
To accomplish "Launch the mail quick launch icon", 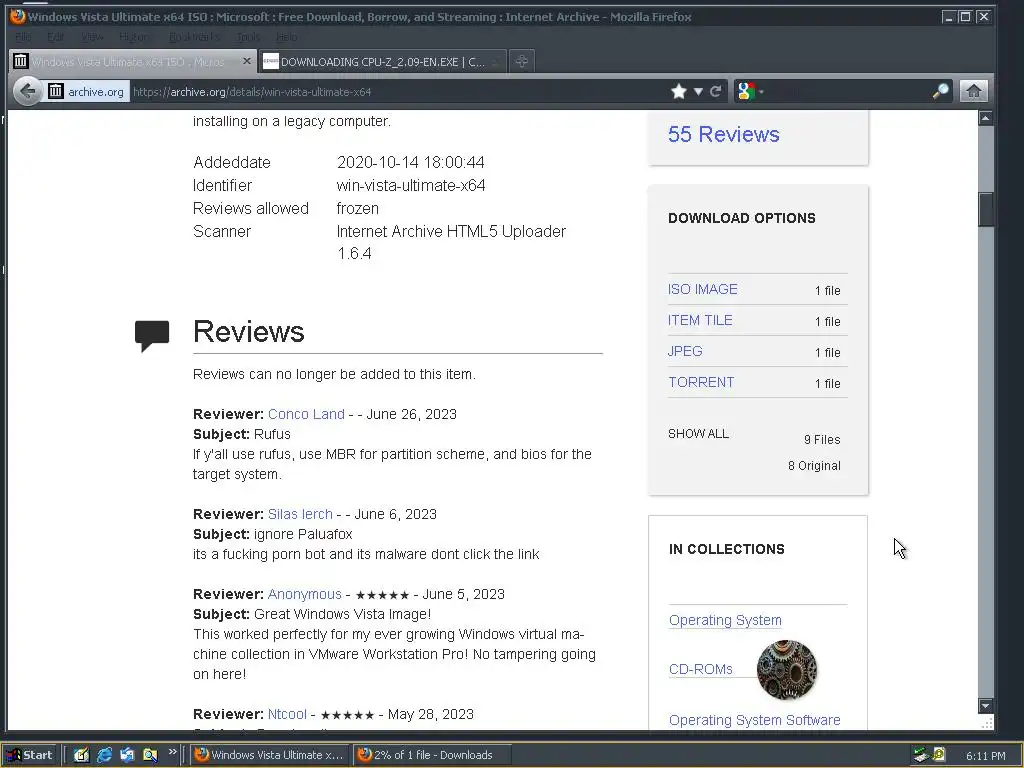I will pos(127,755).
